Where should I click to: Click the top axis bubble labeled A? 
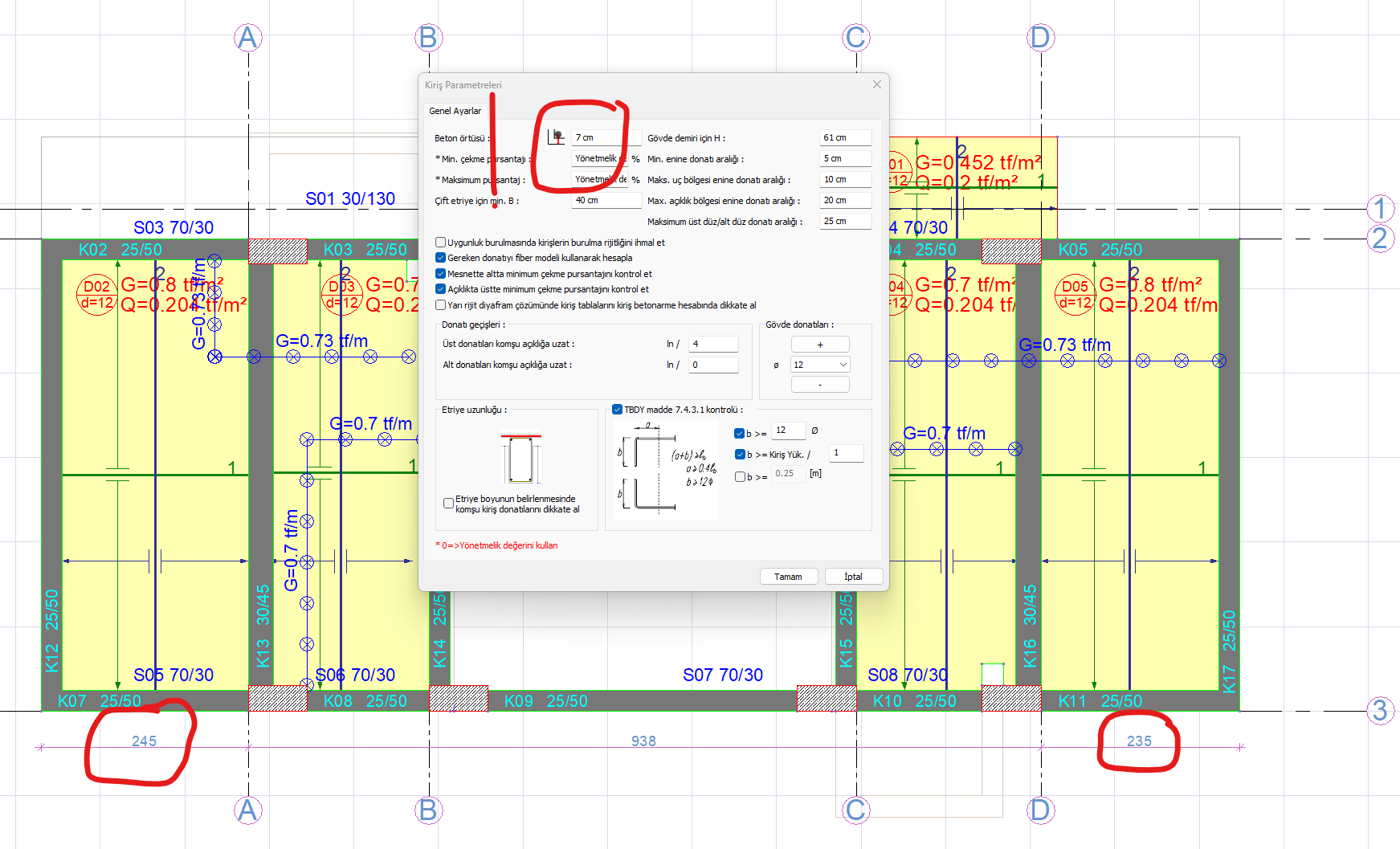[248, 38]
